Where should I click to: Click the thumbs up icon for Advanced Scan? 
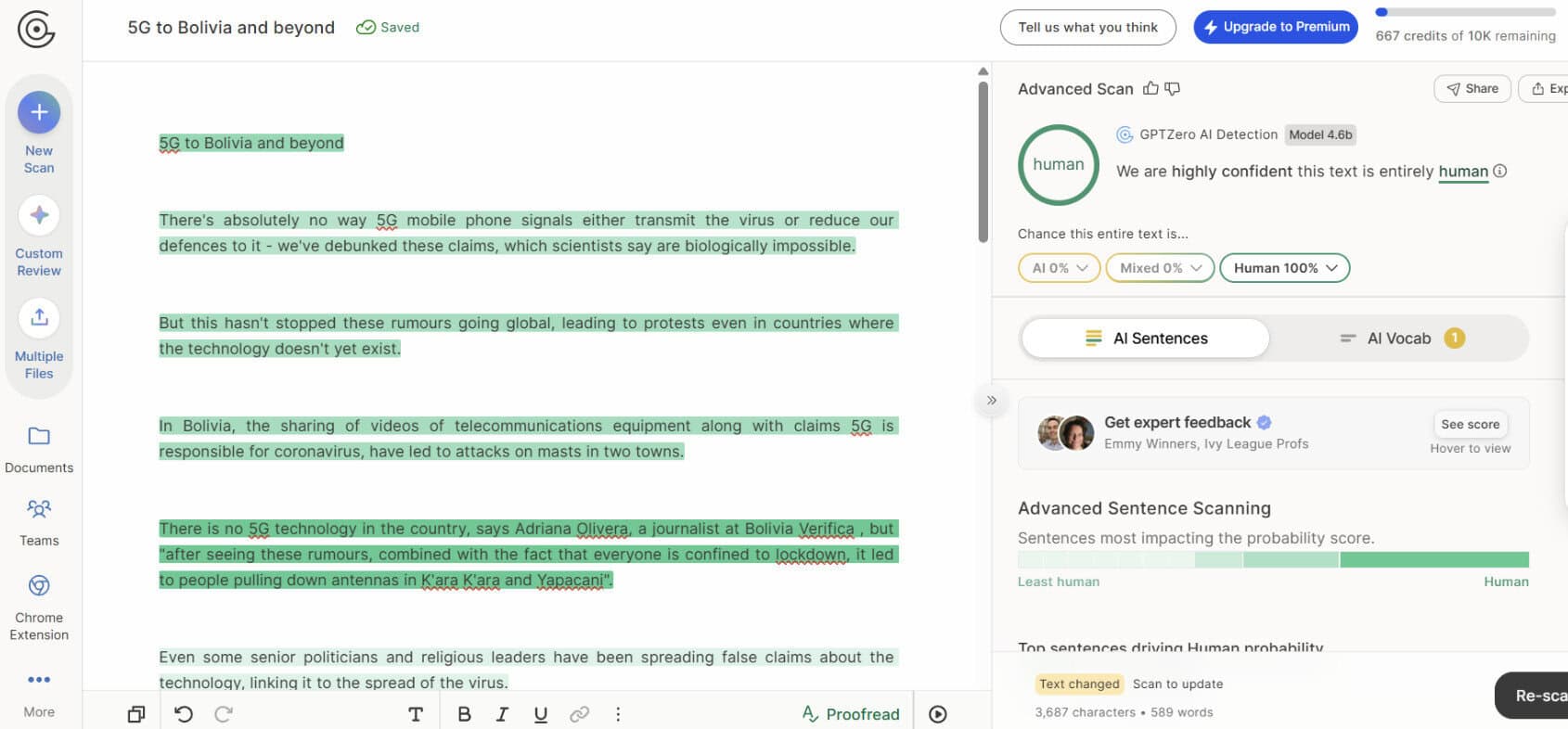(1150, 88)
